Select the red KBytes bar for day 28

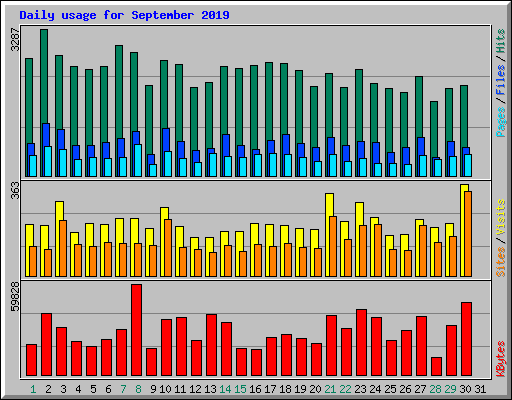pos(436,367)
